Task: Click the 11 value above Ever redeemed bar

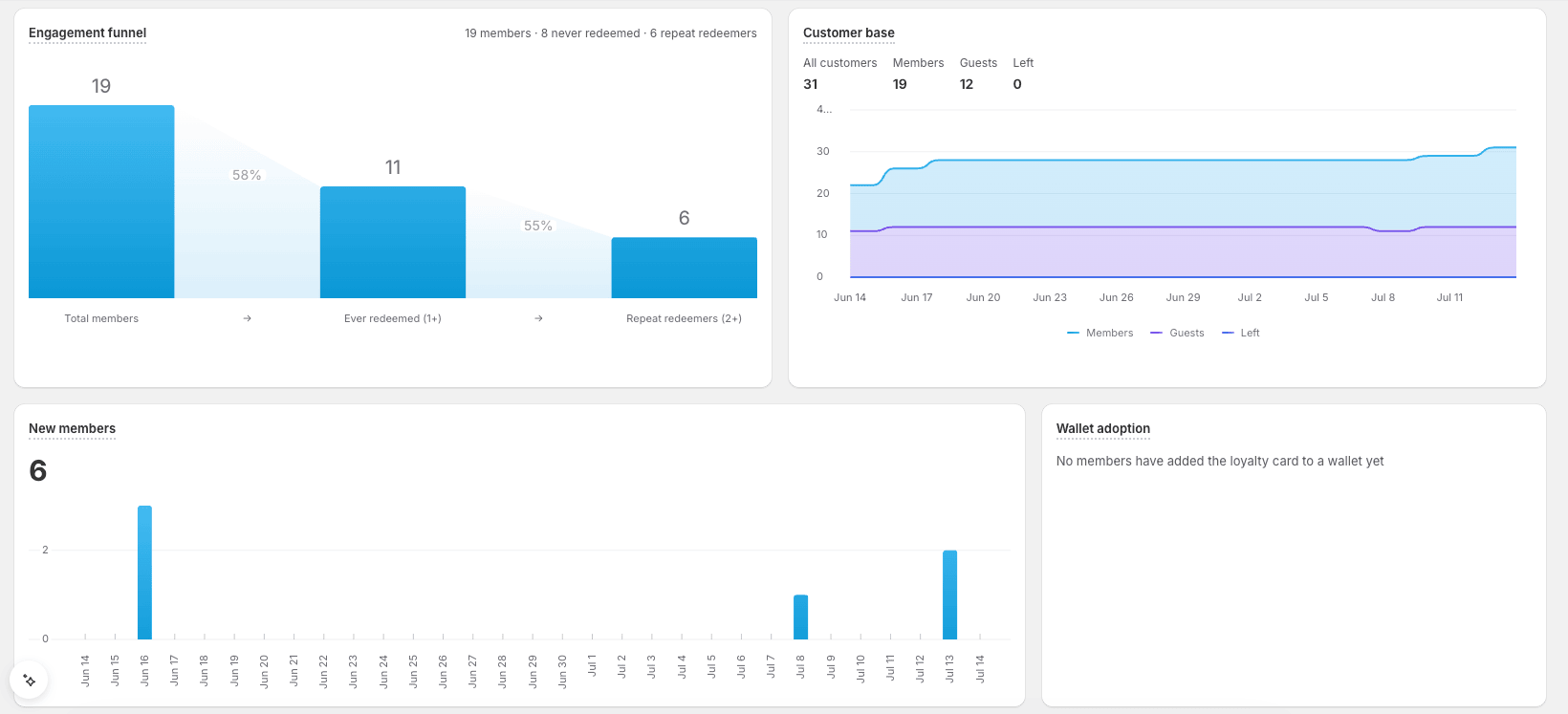Action: [x=393, y=167]
